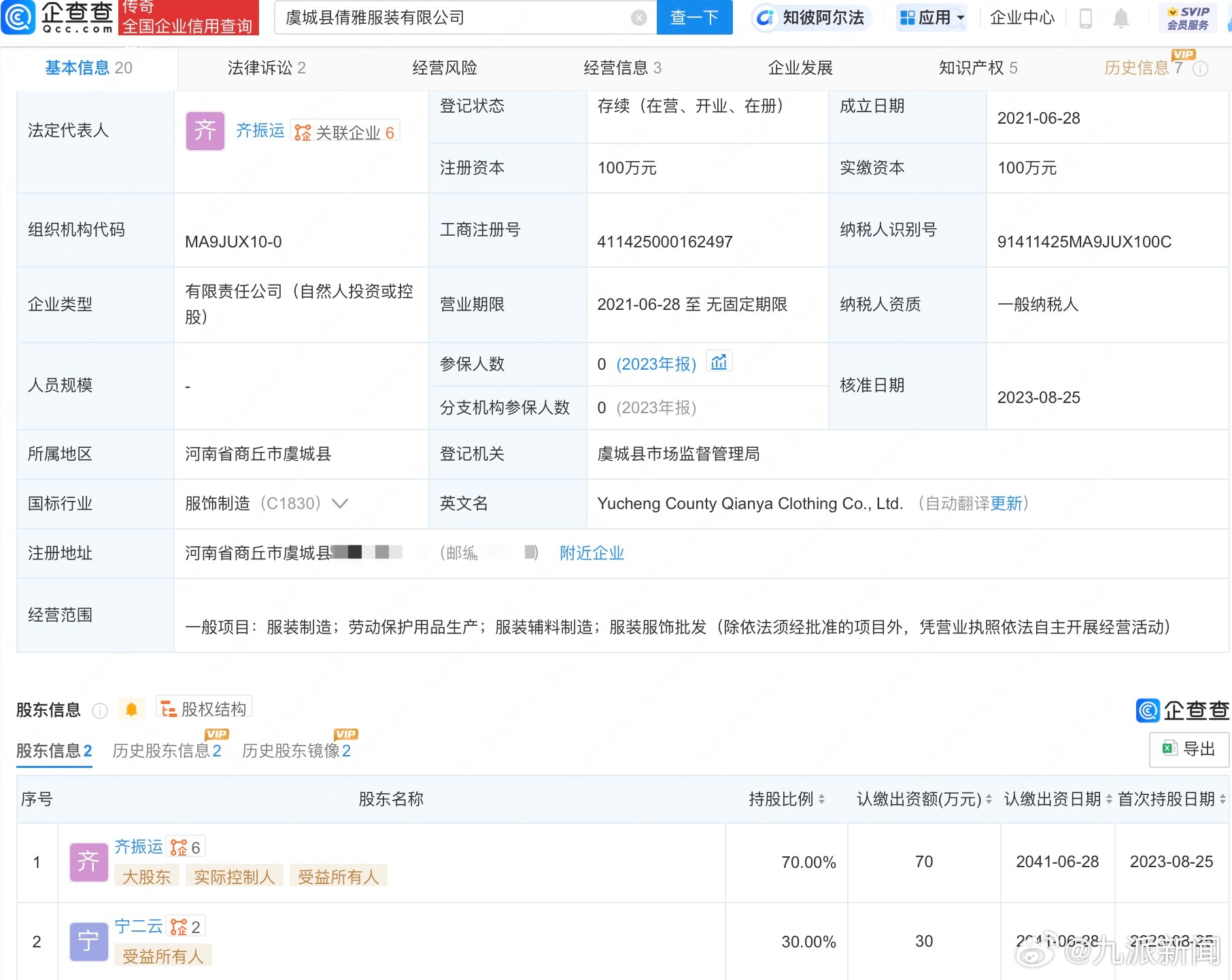The height and width of the screenshot is (980, 1232).
Task: Switch to 经营信息 tab
Action: point(622,68)
